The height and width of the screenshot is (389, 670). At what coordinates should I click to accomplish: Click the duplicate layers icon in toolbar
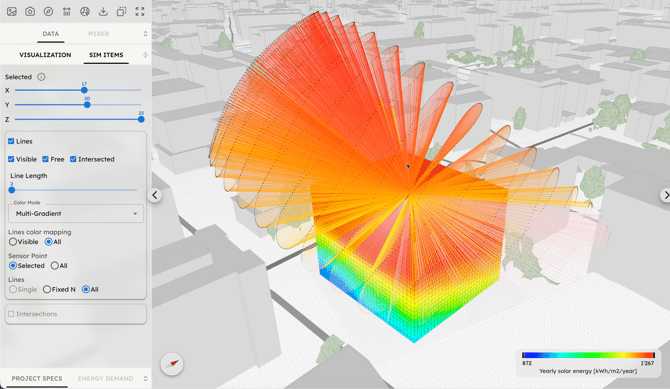point(122,12)
